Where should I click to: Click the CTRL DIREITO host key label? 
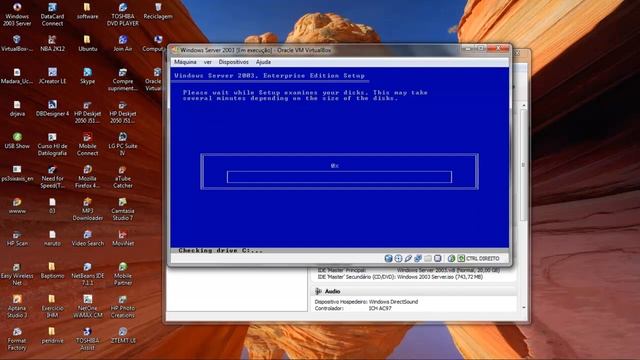tap(482, 258)
